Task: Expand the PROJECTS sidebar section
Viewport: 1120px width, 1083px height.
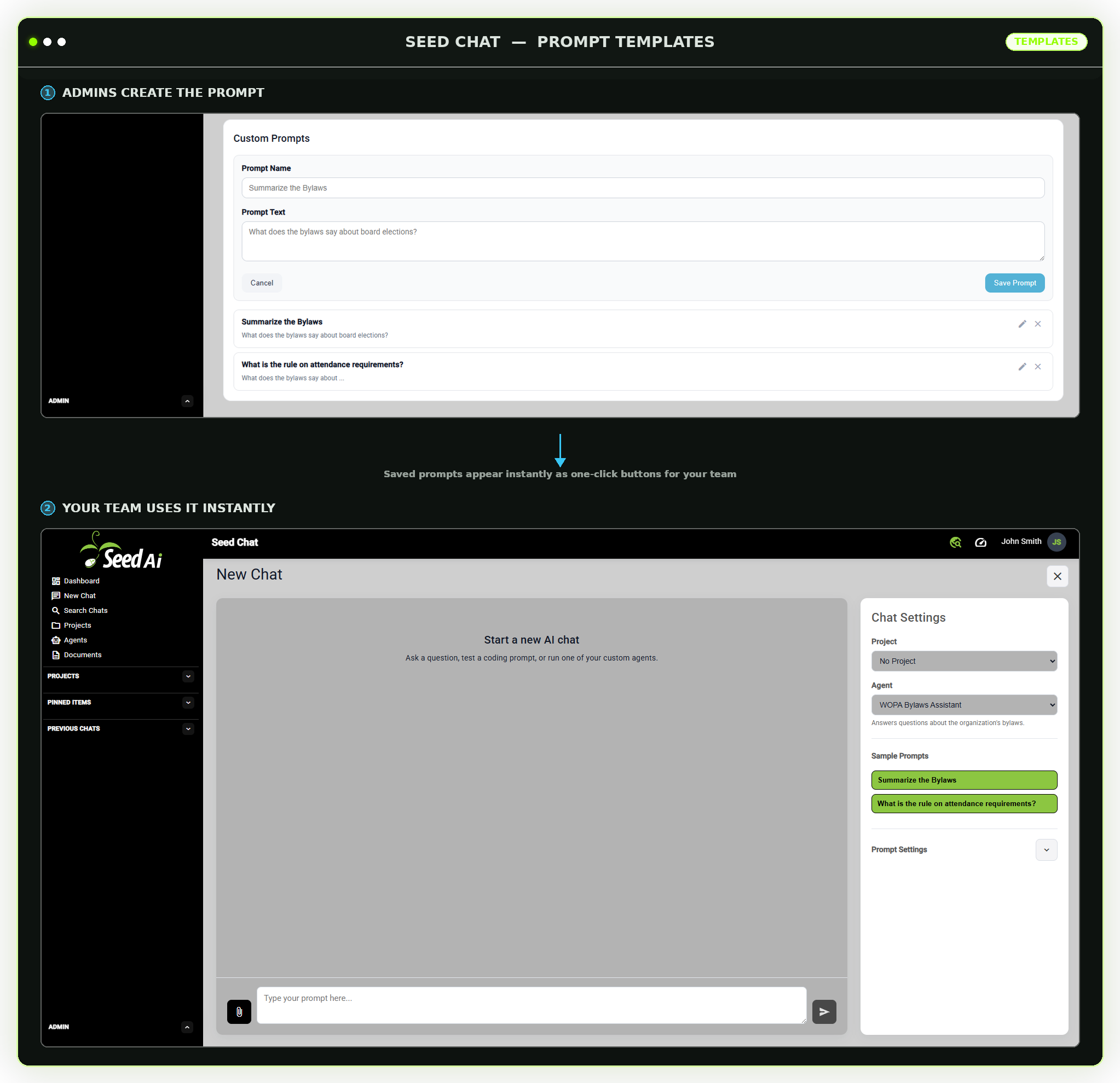Action: (188, 676)
